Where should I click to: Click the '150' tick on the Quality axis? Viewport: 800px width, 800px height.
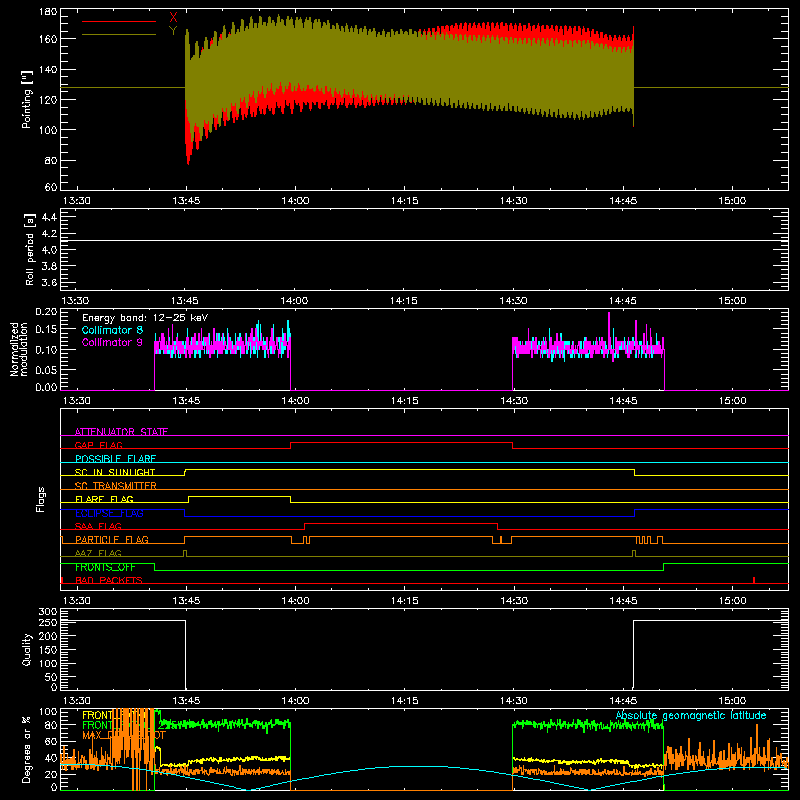48,650
